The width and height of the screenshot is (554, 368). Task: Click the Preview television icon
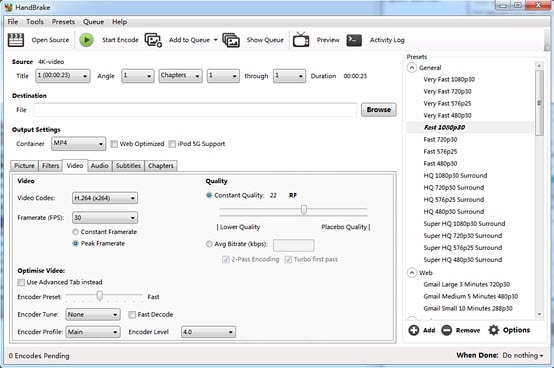click(x=301, y=40)
